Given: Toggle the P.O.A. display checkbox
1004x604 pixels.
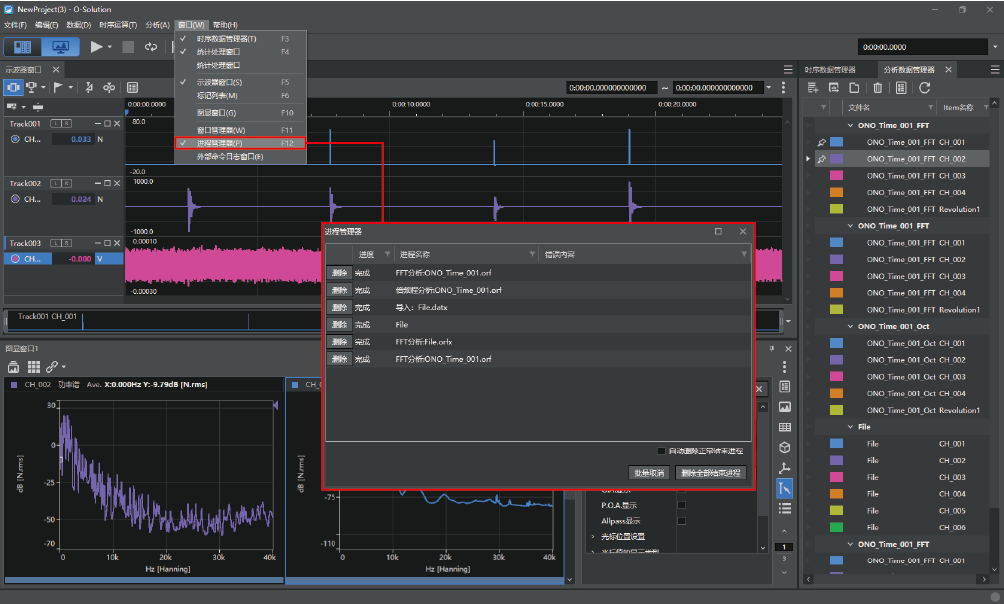Looking at the screenshot, I should 681,505.
